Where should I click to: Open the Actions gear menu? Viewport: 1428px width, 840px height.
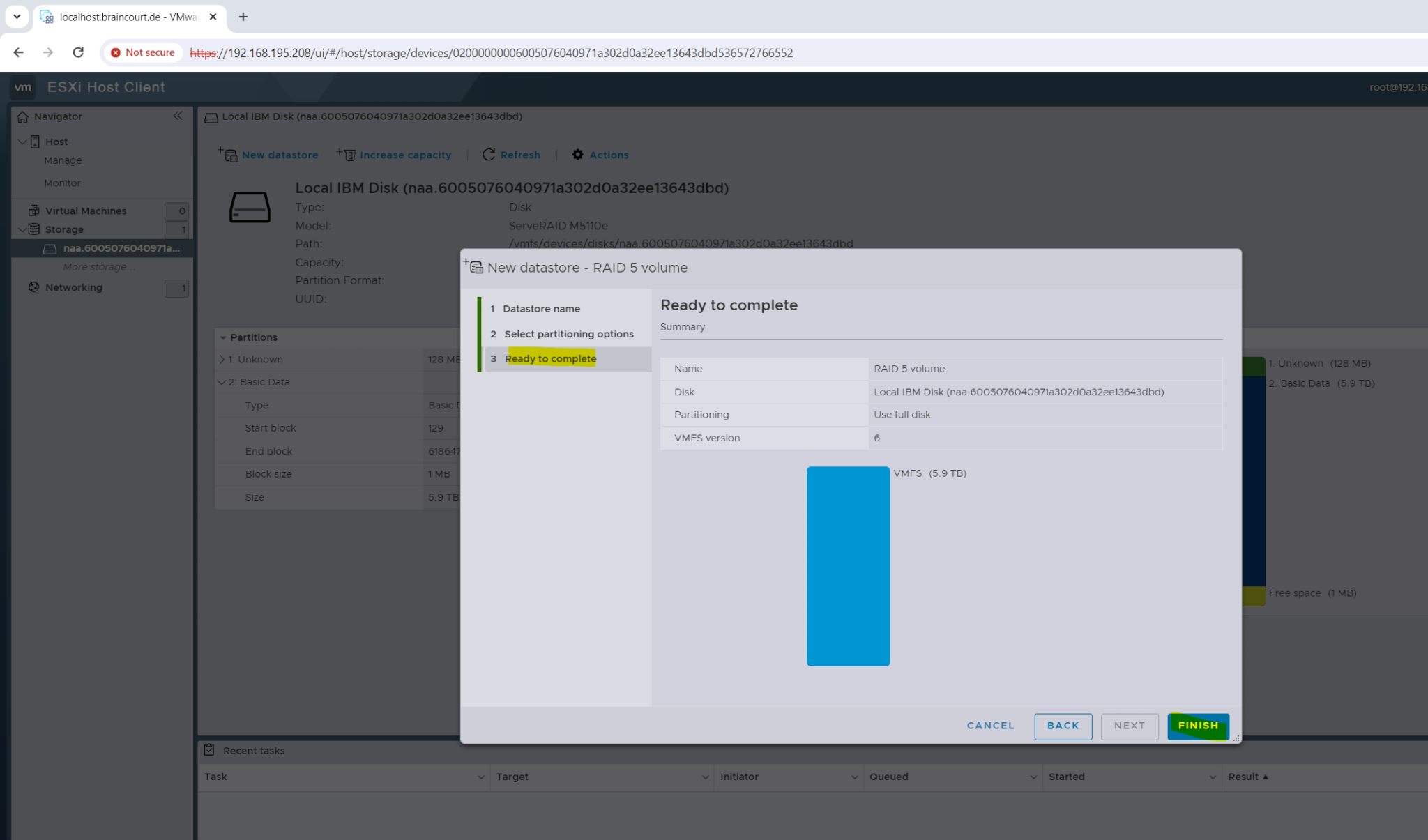coord(578,155)
